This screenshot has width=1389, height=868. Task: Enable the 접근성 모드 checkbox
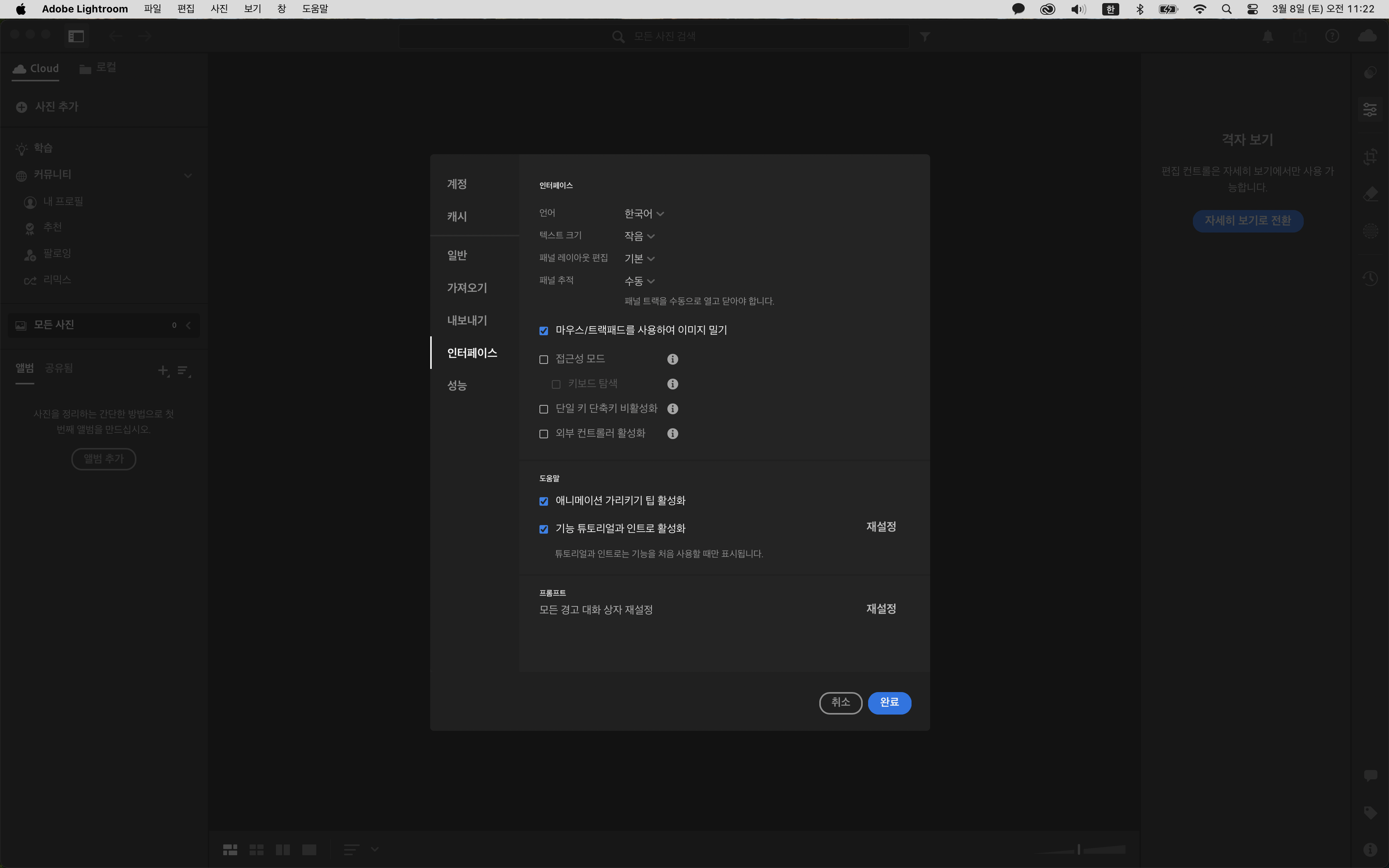point(543,359)
